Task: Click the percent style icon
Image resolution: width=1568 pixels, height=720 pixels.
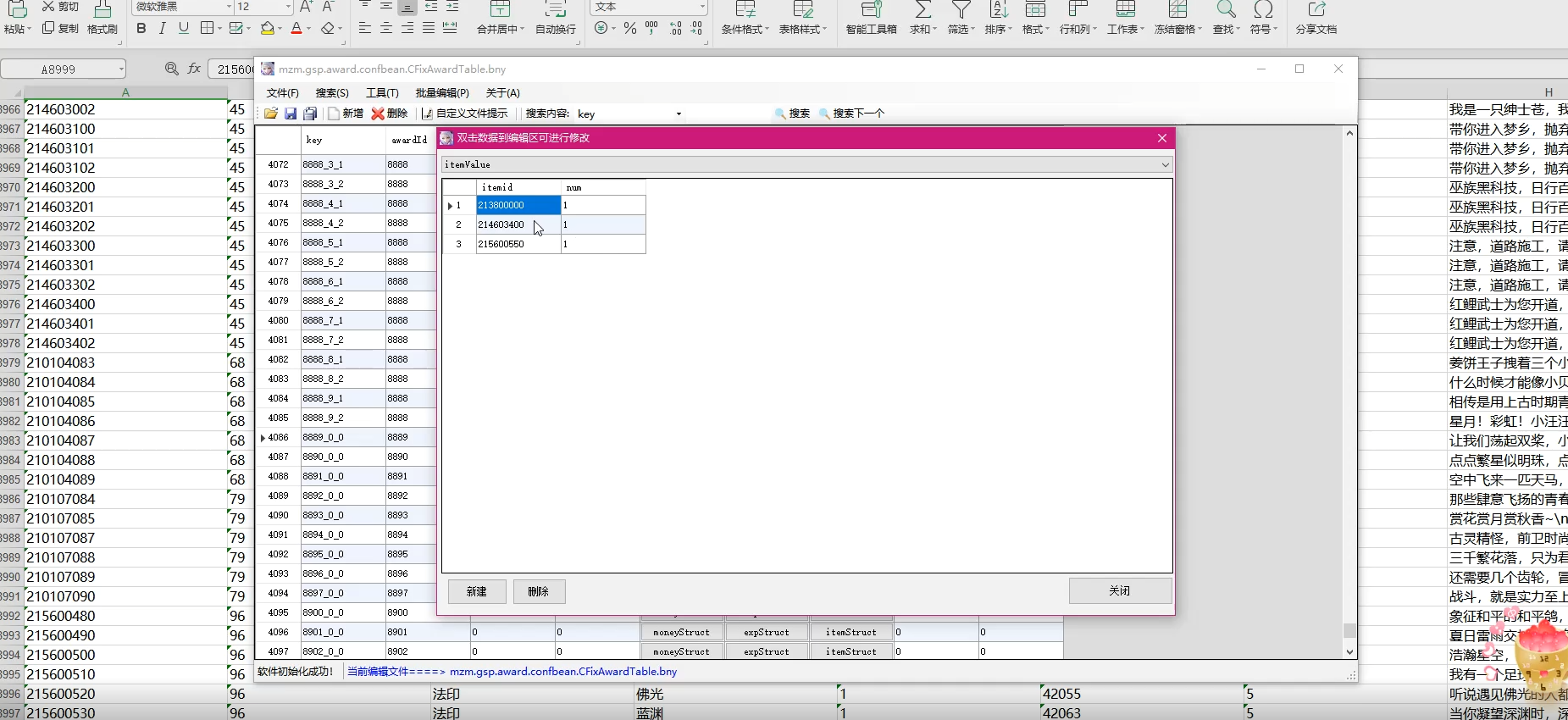Action: tap(629, 29)
